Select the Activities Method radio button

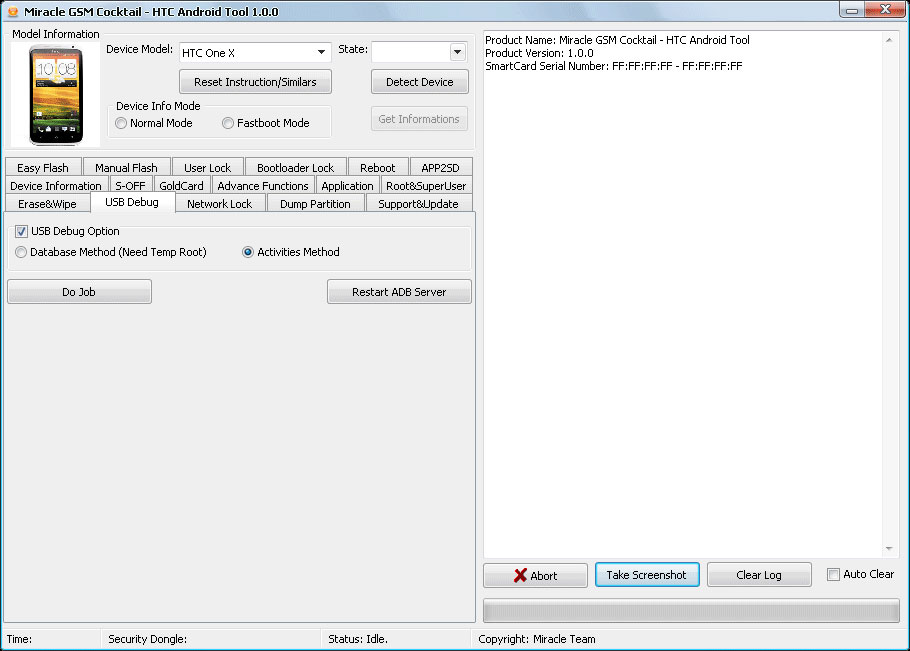coord(248,252)
